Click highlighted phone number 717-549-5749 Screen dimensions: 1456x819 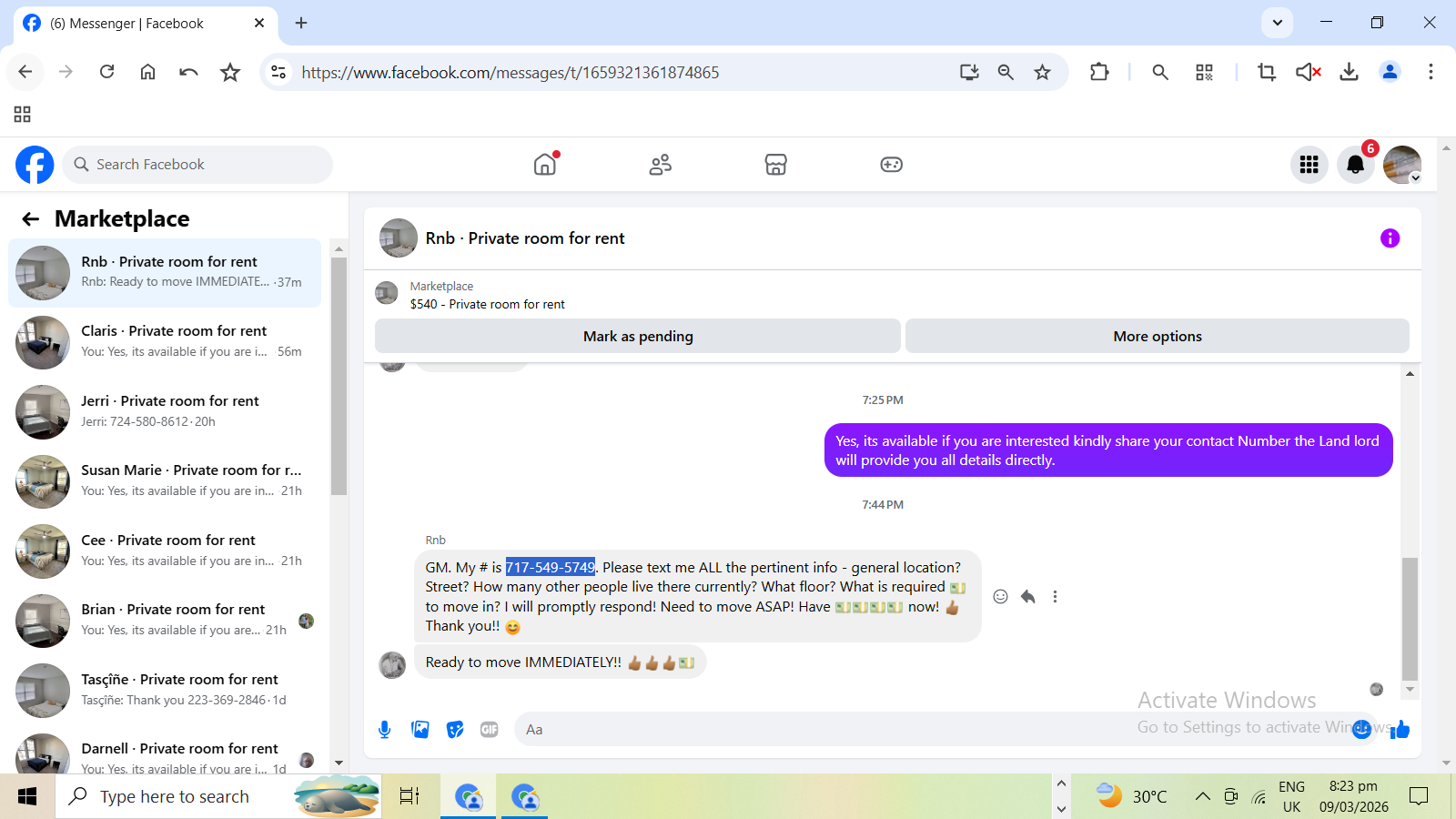(x=551, y=567)
